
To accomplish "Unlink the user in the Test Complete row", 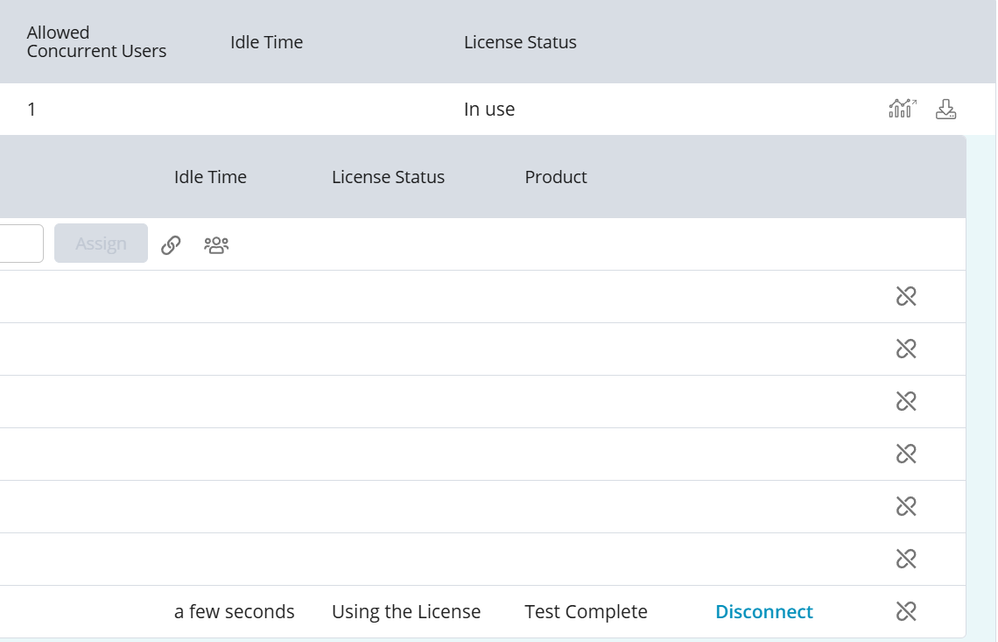I will coord(906,611).
